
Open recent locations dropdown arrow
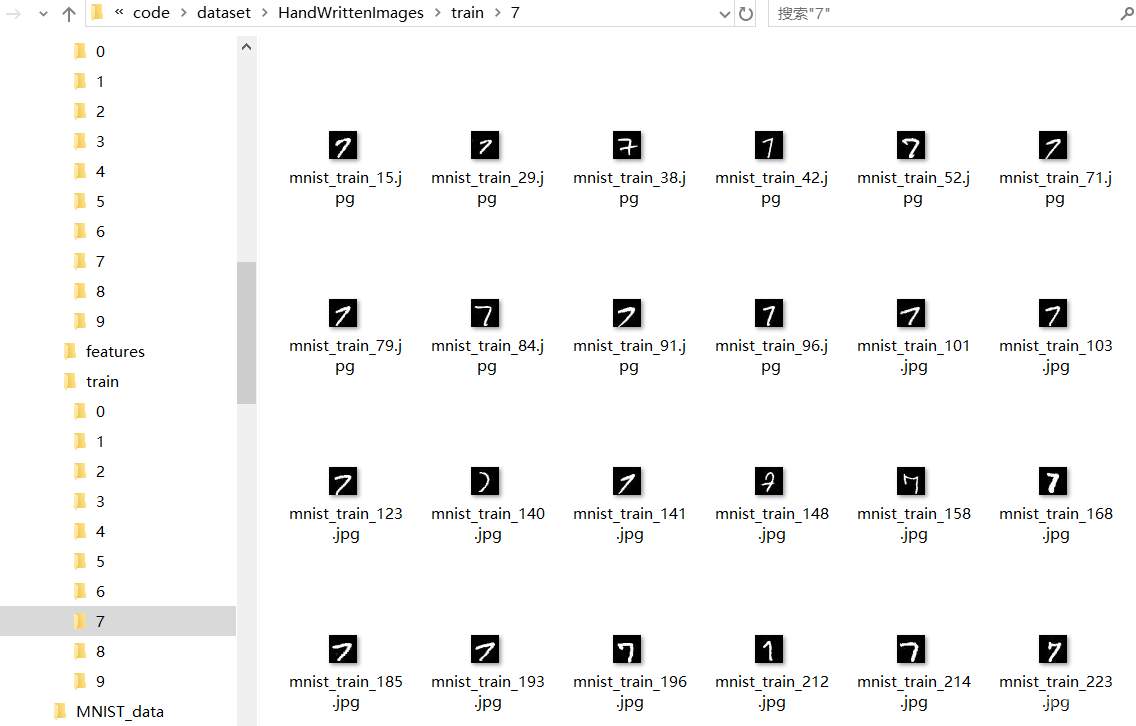43,14
